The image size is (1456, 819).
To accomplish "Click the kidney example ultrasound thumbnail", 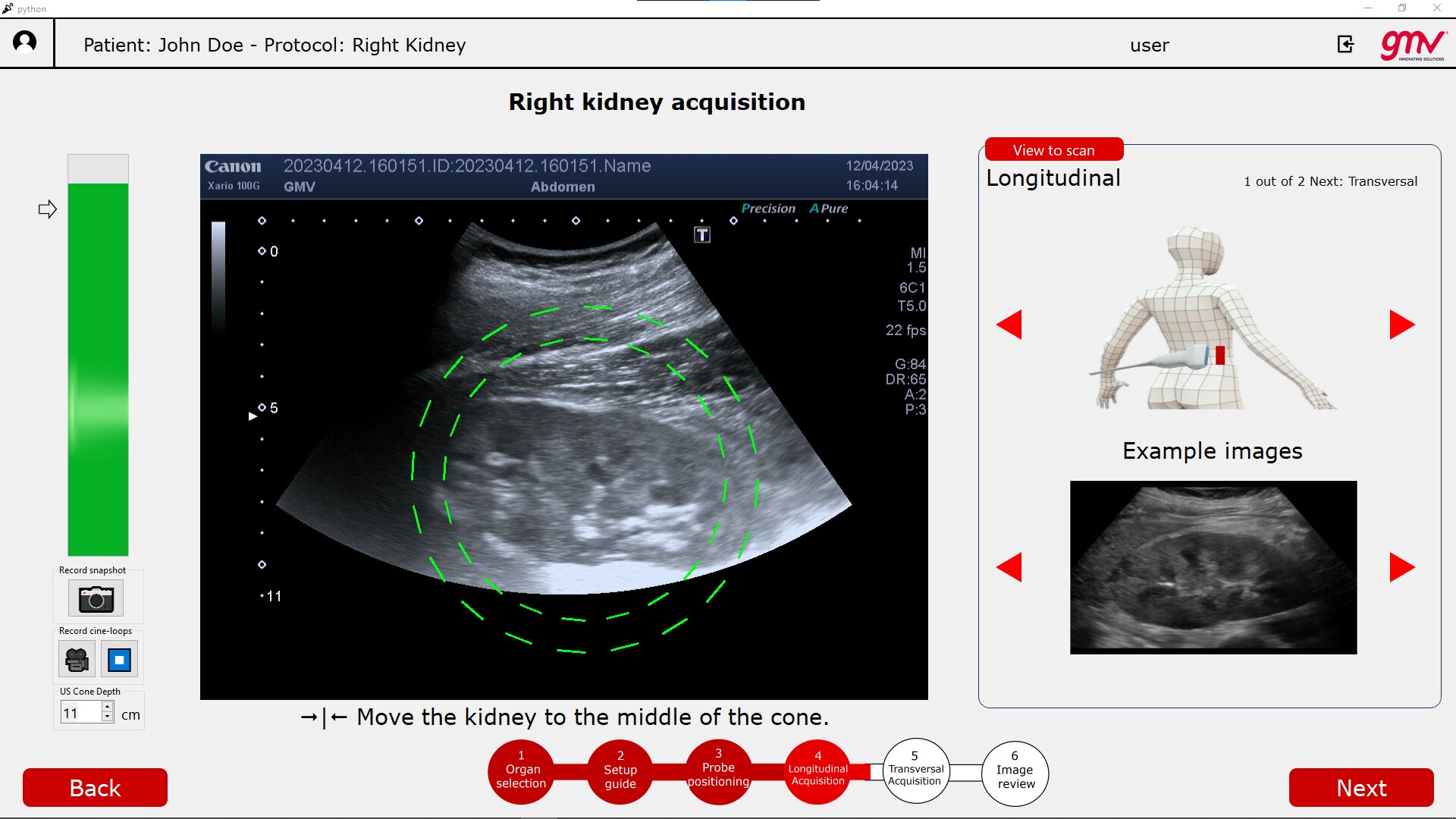I will pos(1213,567).
